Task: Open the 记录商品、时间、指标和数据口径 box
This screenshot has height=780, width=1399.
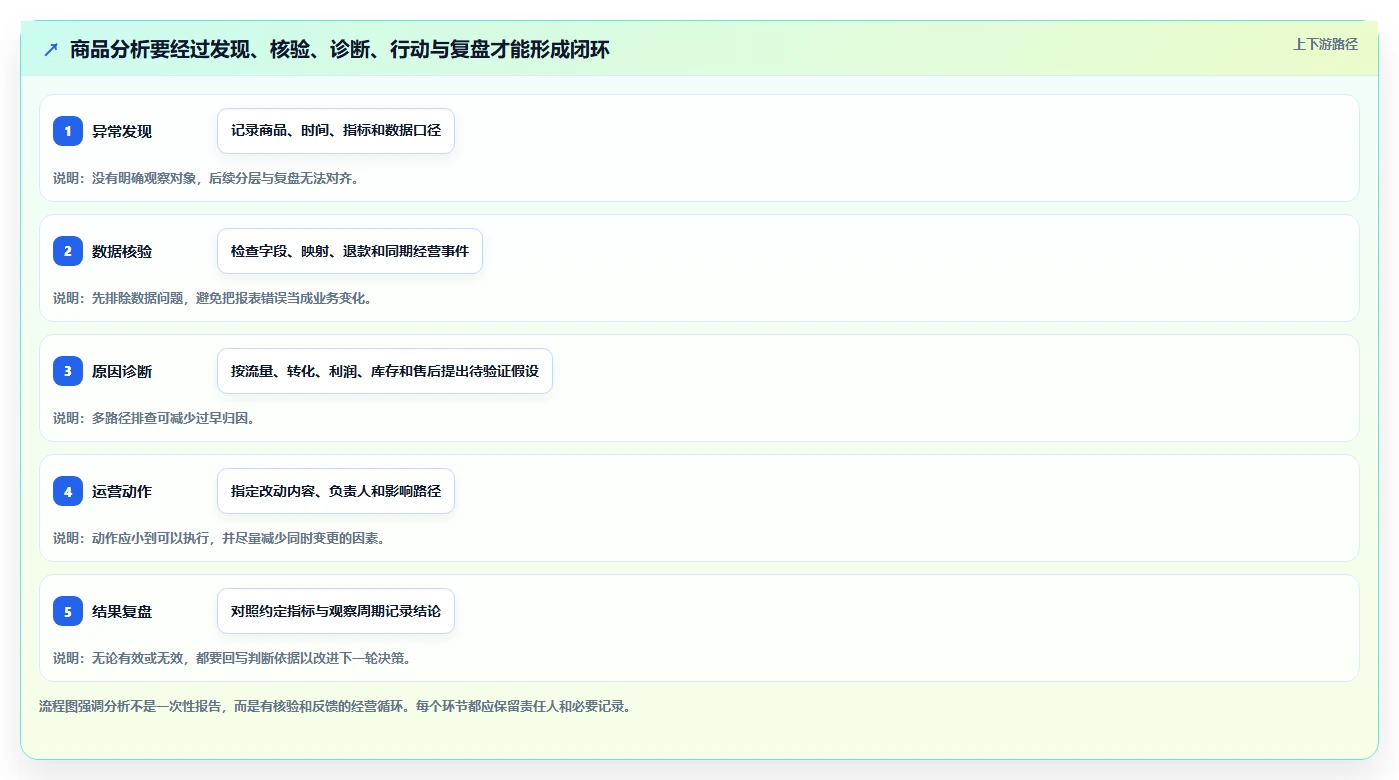Action: [x=336, y=131]
